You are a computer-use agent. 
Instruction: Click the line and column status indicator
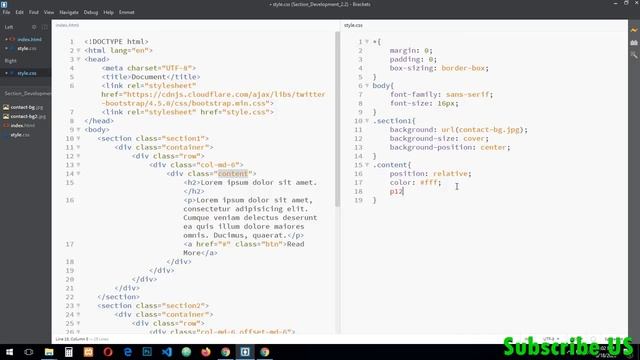72,339
